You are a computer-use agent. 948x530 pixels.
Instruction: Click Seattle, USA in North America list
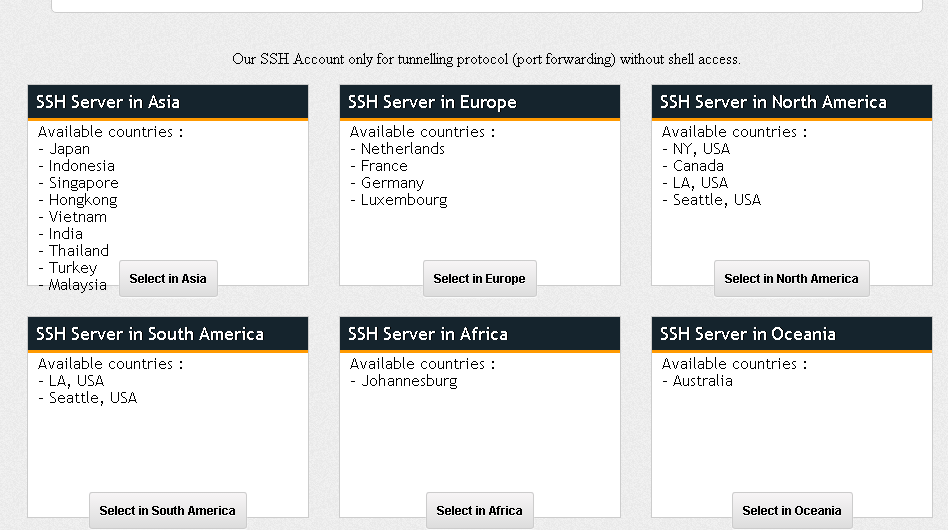(716, 200)
